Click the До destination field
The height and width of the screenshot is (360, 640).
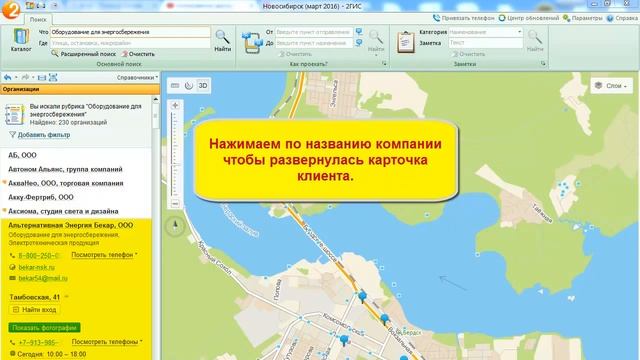coord(313,43)
